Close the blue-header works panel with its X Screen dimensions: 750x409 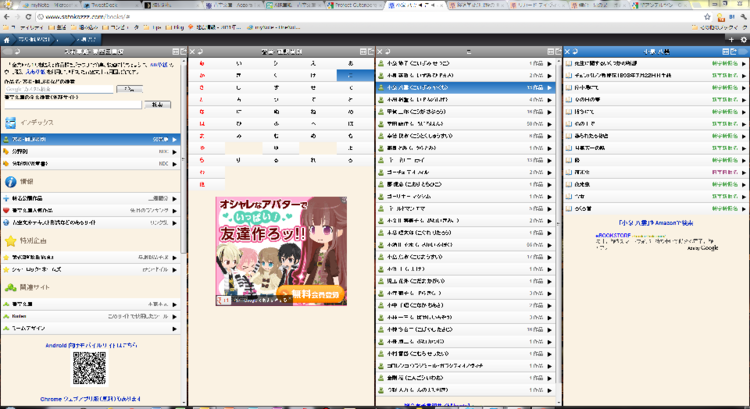567,51
